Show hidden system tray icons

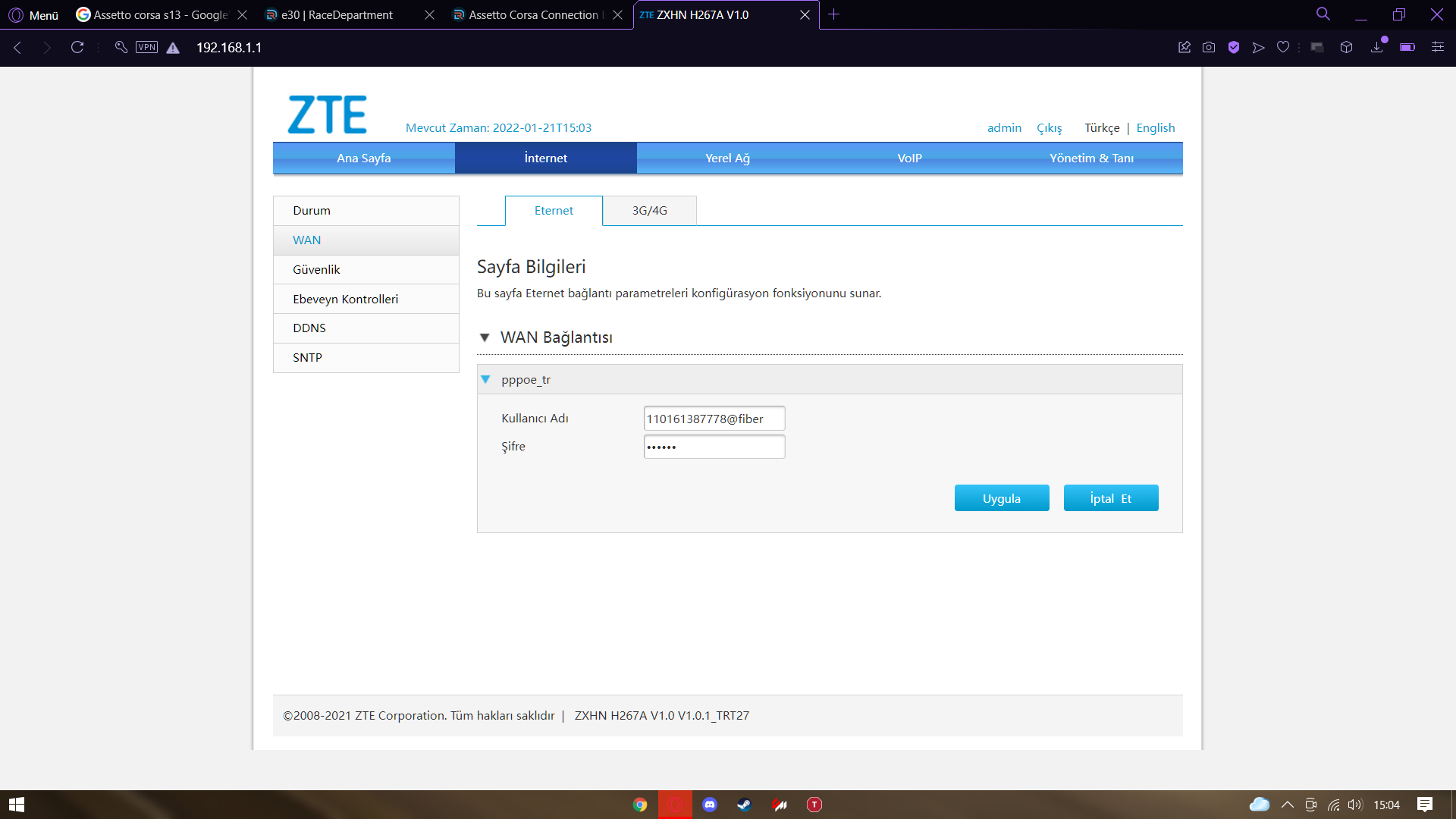point(1288,805)
